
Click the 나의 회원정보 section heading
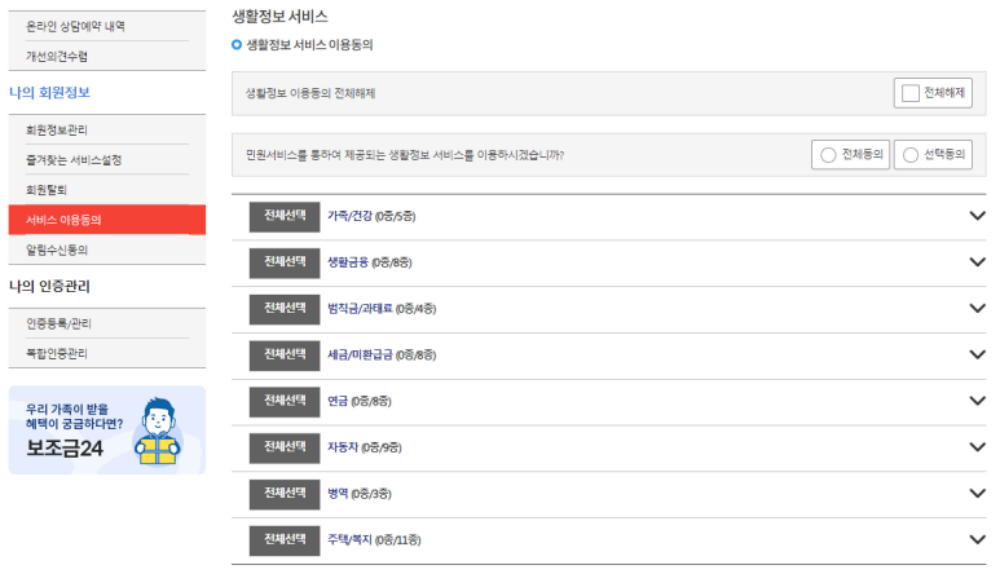(x=50, y=92)
